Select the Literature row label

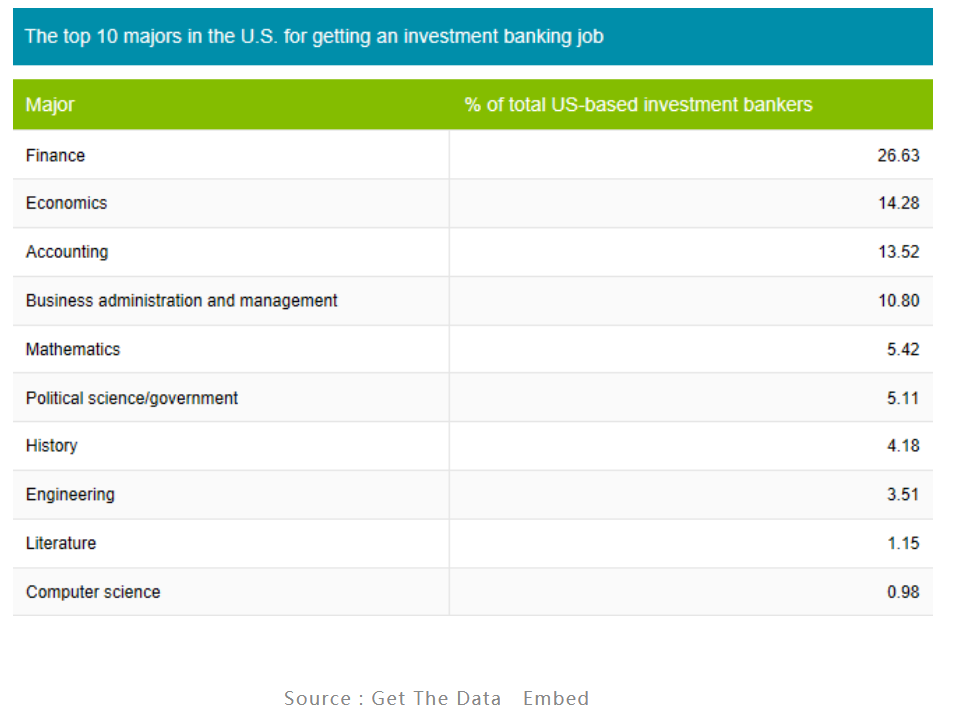(61, 543)
